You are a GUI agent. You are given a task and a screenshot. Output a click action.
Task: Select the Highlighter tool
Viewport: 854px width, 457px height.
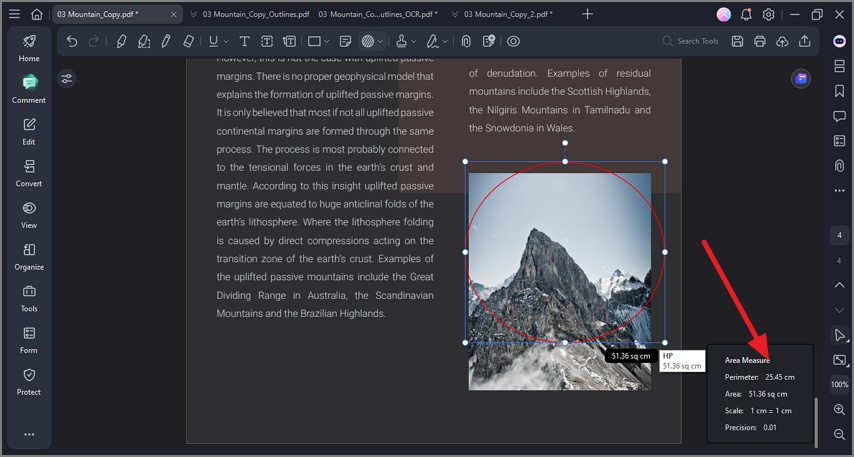121,41
